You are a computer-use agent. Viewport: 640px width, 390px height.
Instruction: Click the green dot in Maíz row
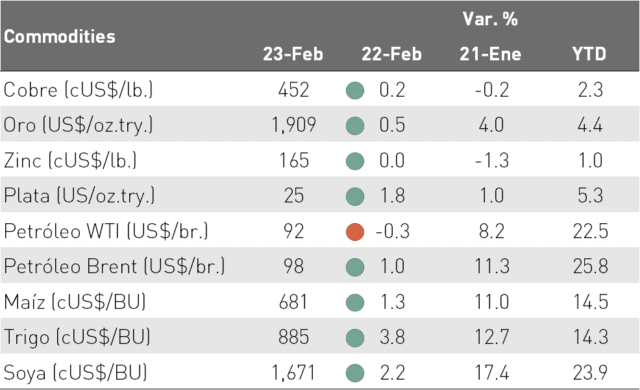pos(355,302)
